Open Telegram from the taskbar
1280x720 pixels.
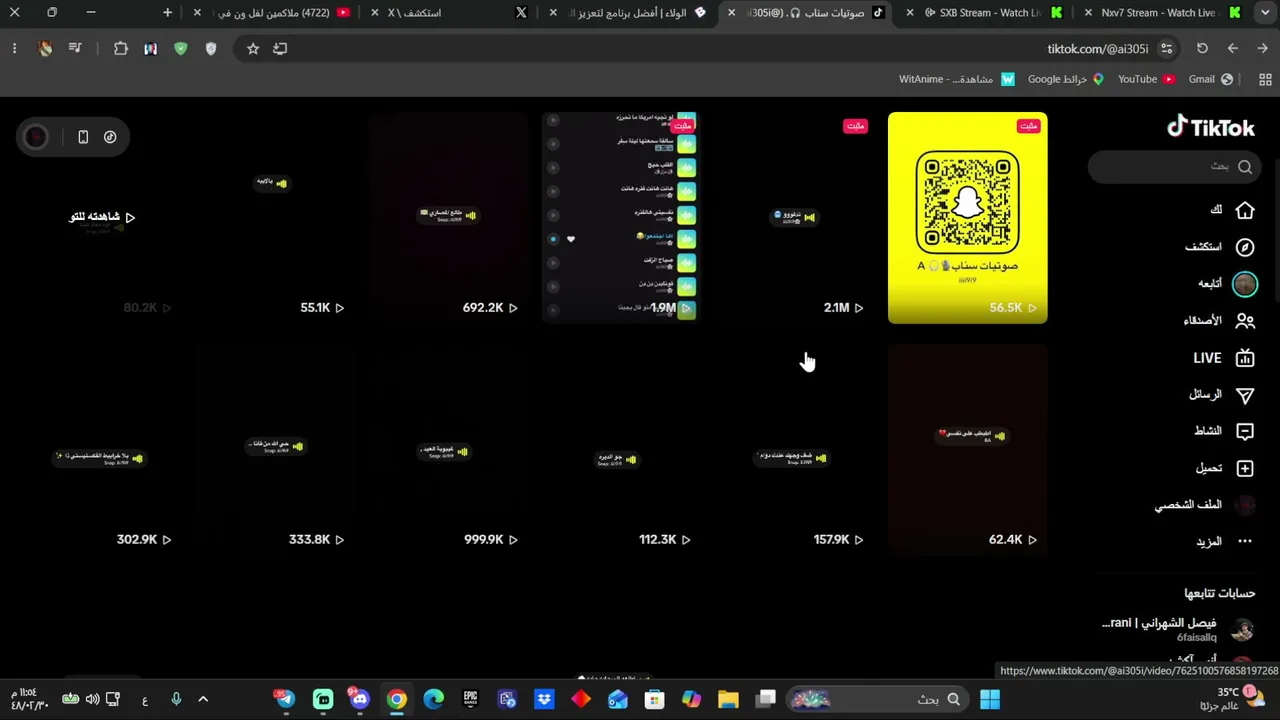tap(286, 699)
